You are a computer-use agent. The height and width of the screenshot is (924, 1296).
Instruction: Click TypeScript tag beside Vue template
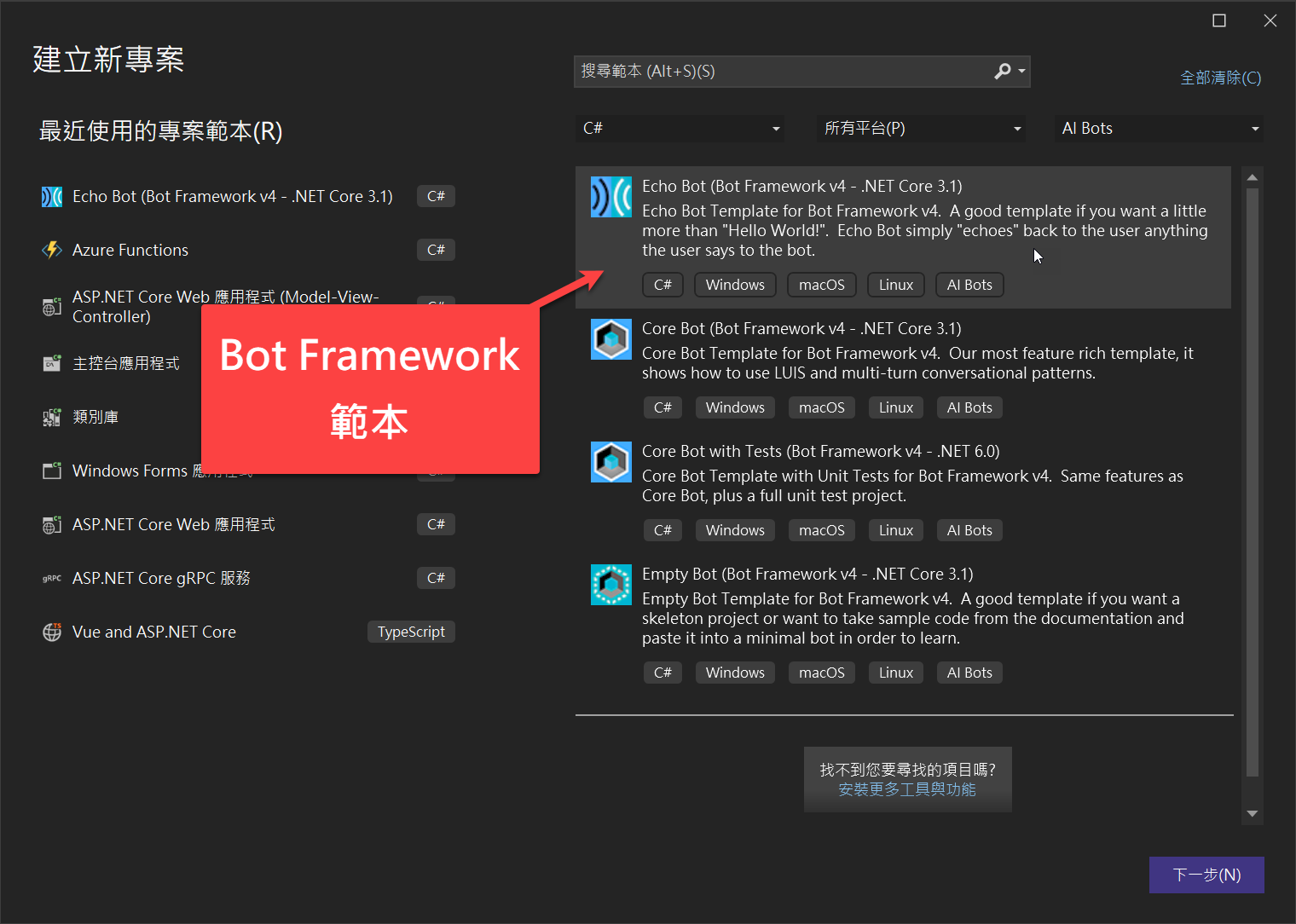click(411, 632)
